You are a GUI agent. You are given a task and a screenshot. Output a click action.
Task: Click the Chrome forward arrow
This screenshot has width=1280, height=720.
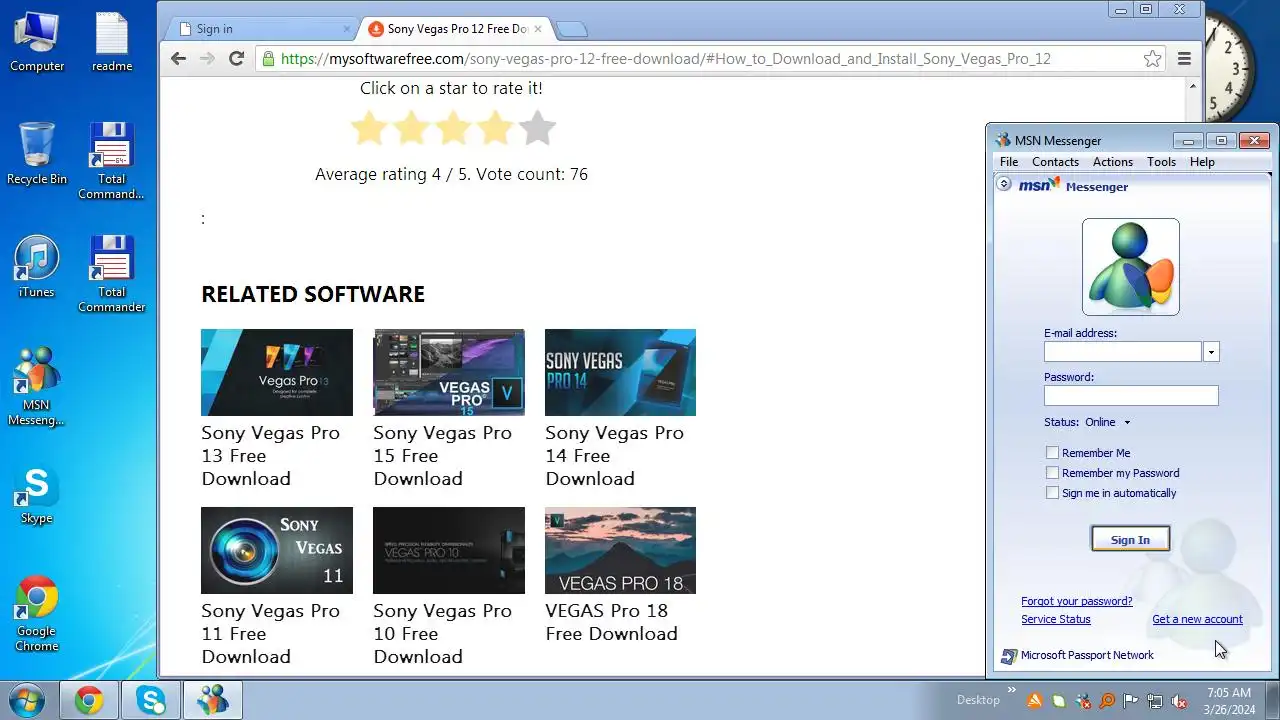tap(207, 59)
